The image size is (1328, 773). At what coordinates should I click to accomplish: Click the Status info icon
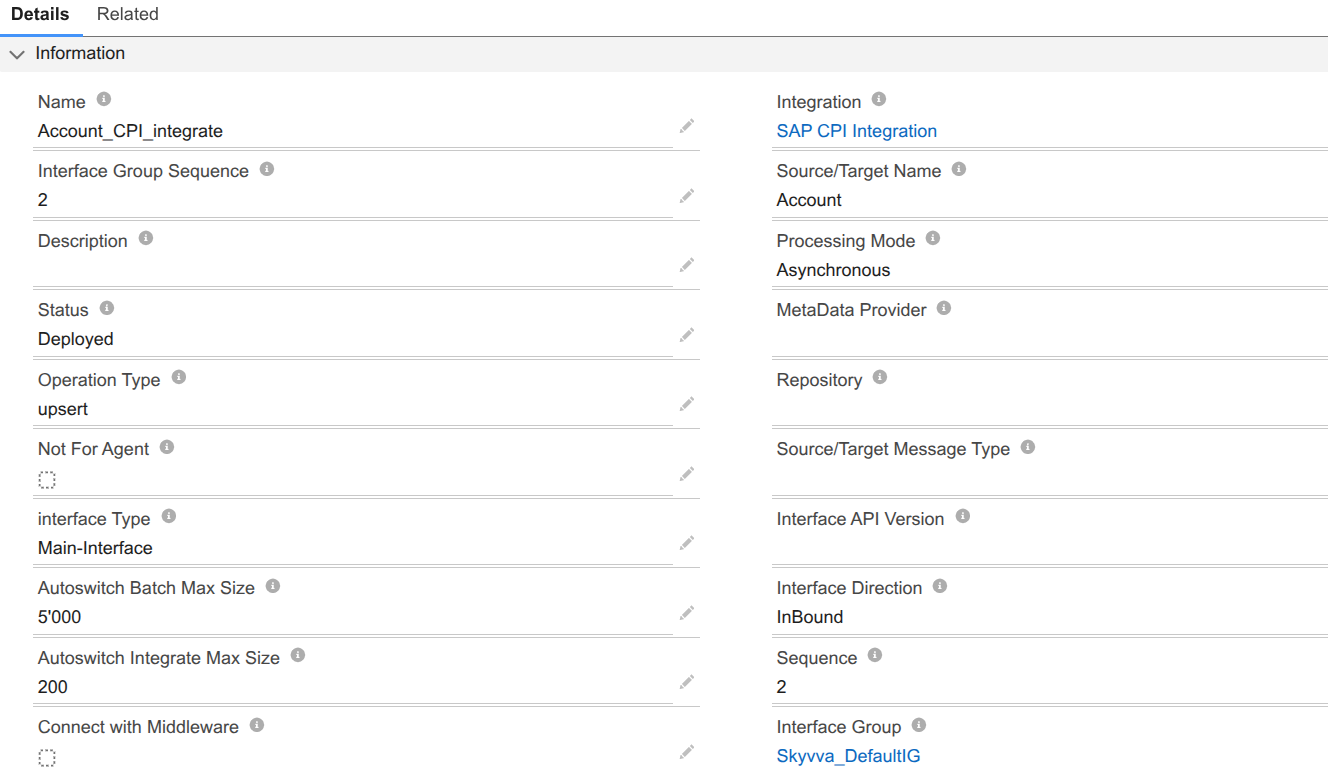(107, 308)
